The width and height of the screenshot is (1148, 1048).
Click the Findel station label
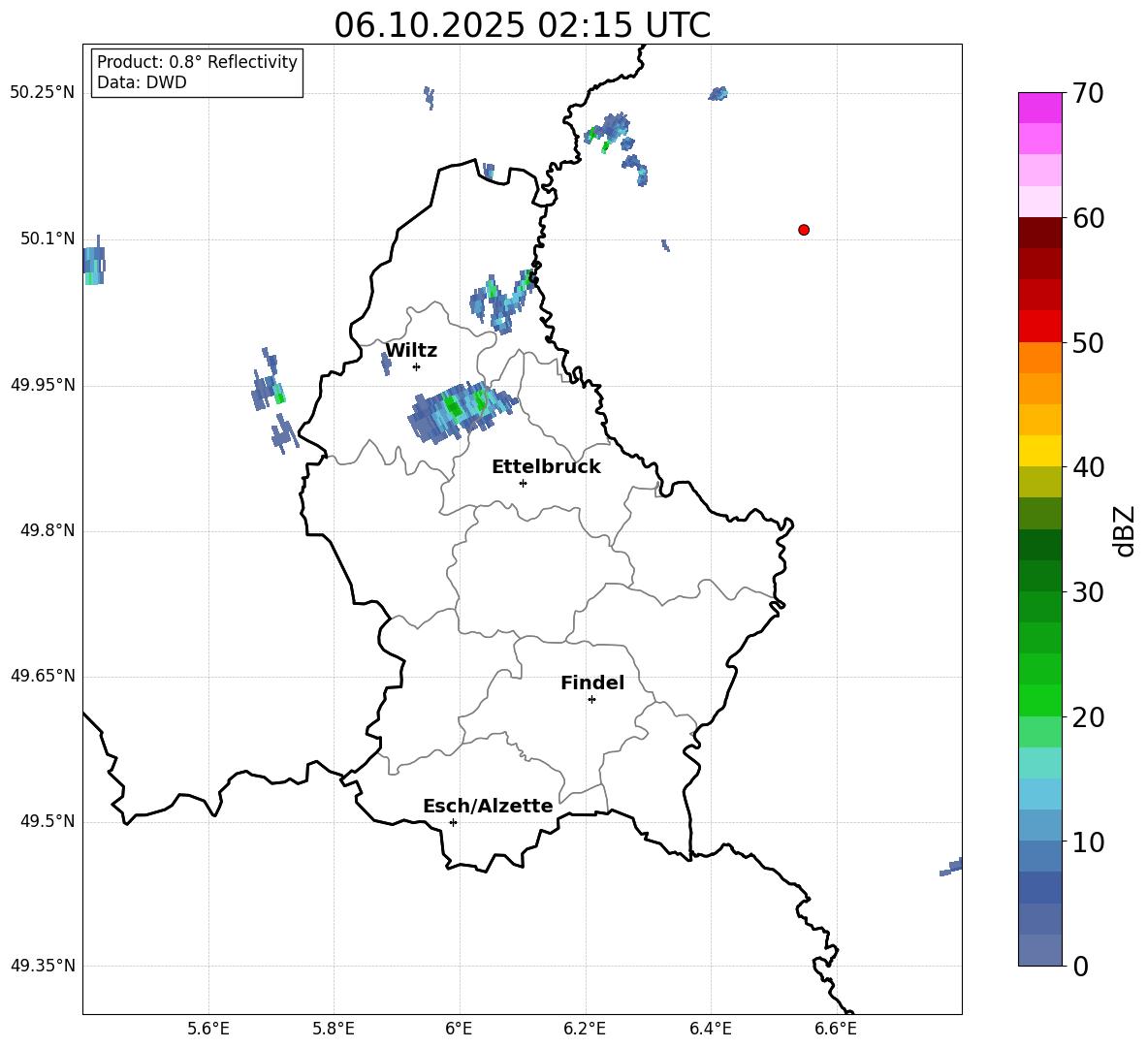(592, 683)
